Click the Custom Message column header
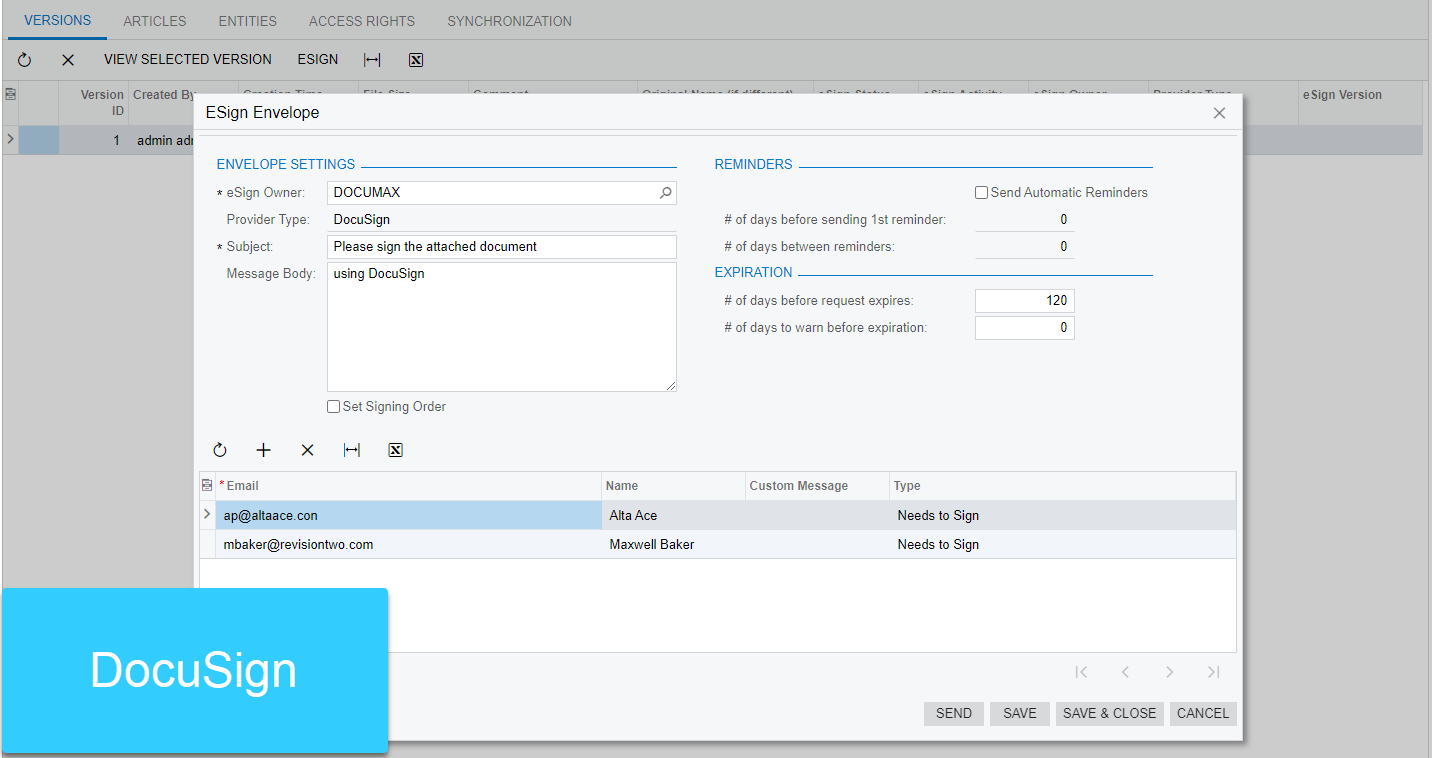 pyautogui.click(x=817, y=486)
